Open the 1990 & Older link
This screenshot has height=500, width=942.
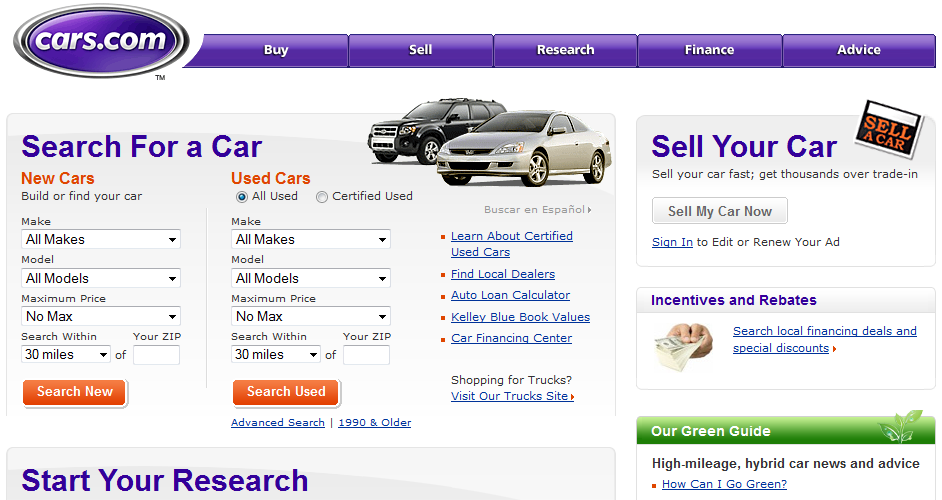point(375,422)
